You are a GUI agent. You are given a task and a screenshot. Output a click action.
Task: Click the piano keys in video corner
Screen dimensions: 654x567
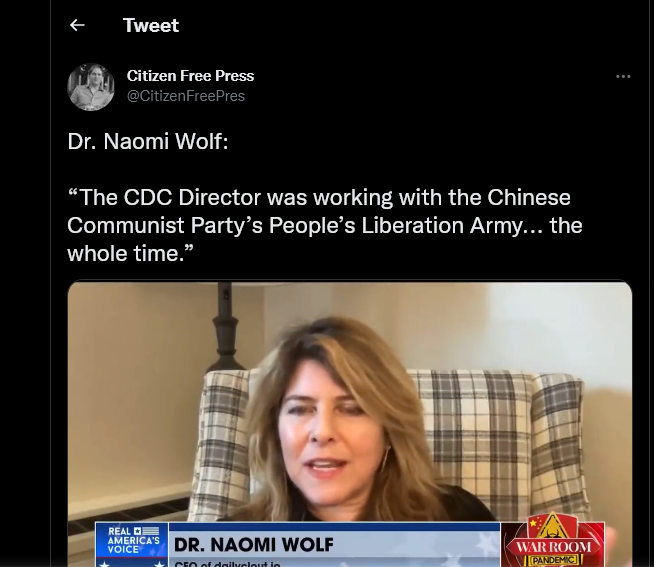point(129,511)
